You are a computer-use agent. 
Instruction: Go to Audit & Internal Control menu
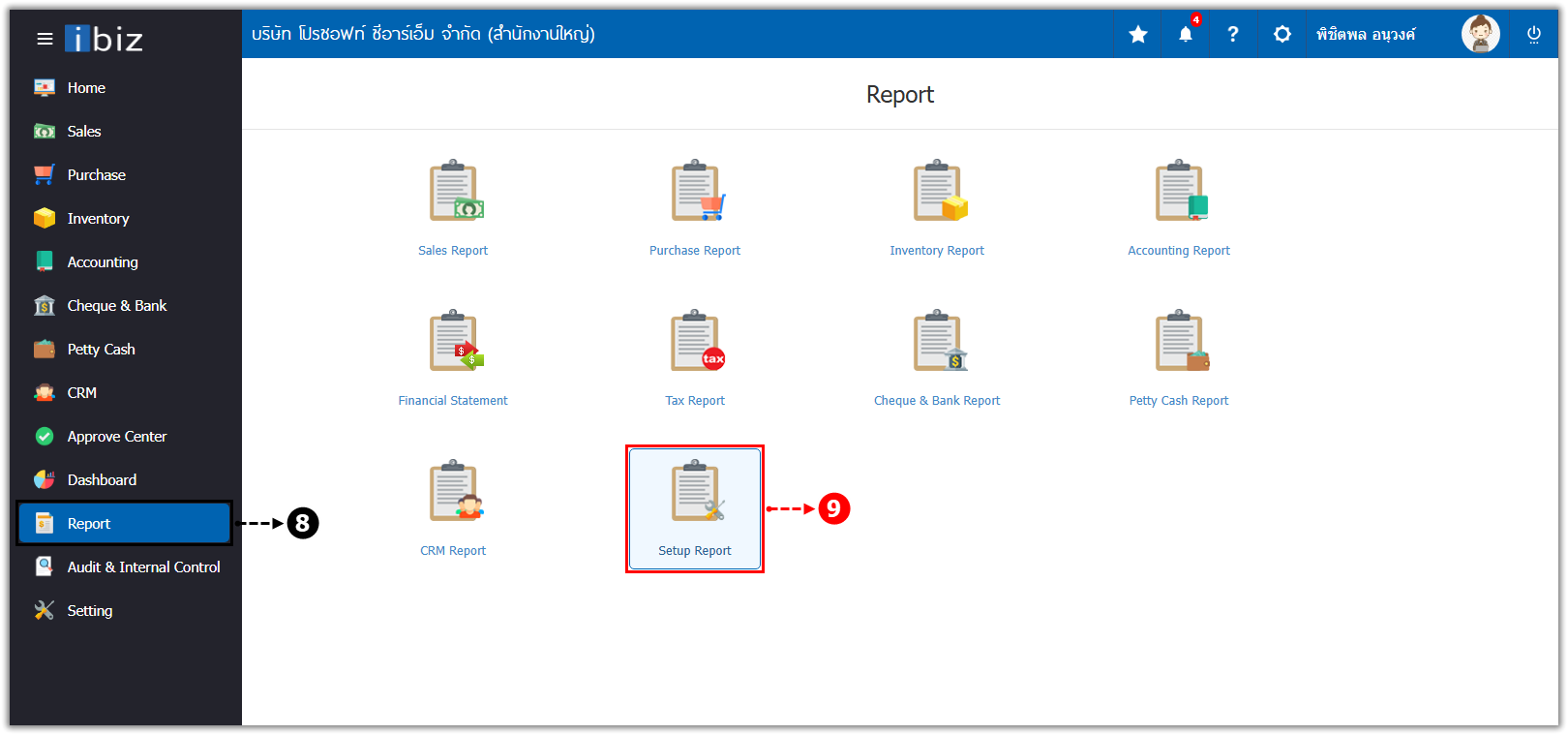click(x=143, y=567)
